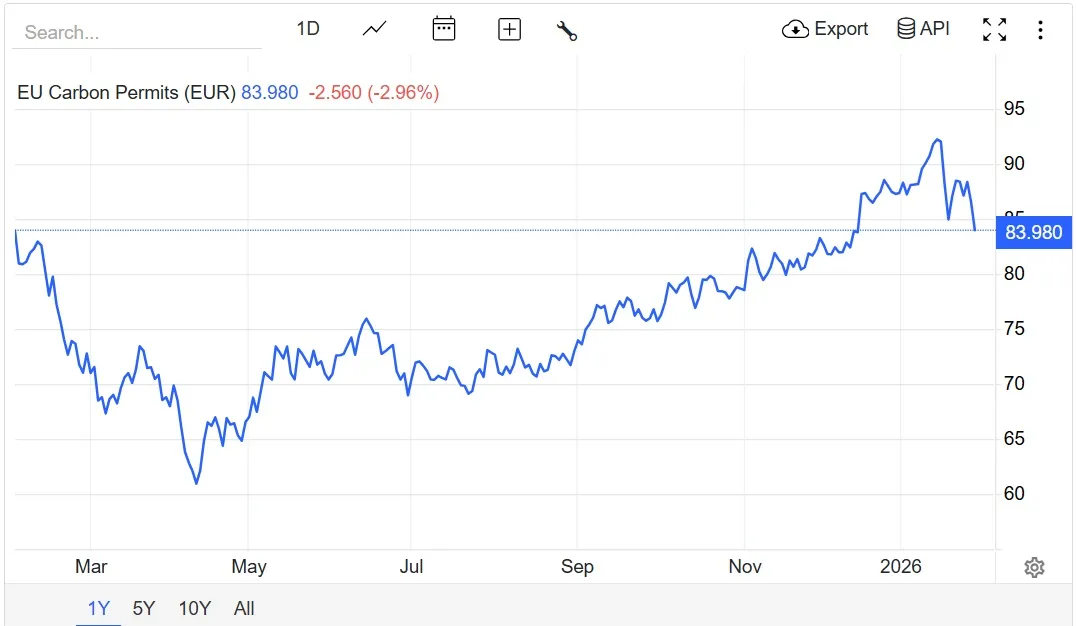Open the API data icon

[x=905, y=28]
